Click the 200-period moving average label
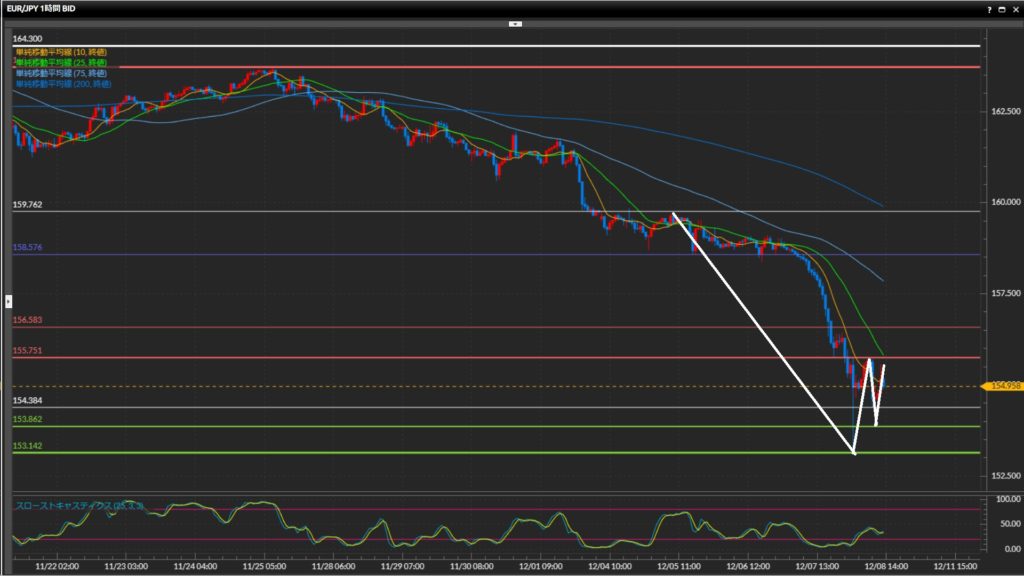 click(x=62, y=85)
